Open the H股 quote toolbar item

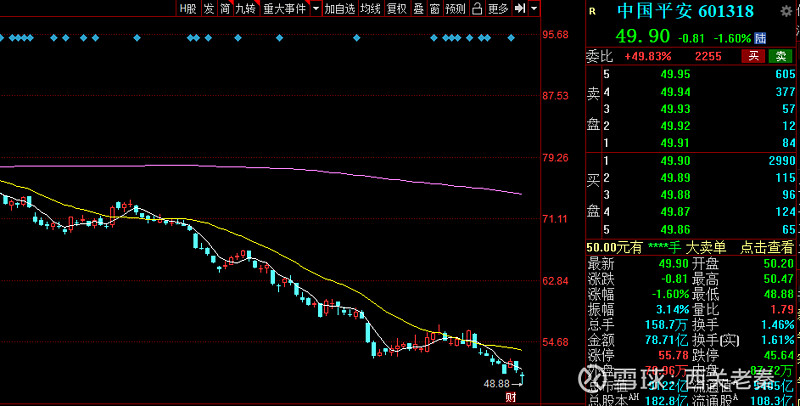[x=188, y=8]
